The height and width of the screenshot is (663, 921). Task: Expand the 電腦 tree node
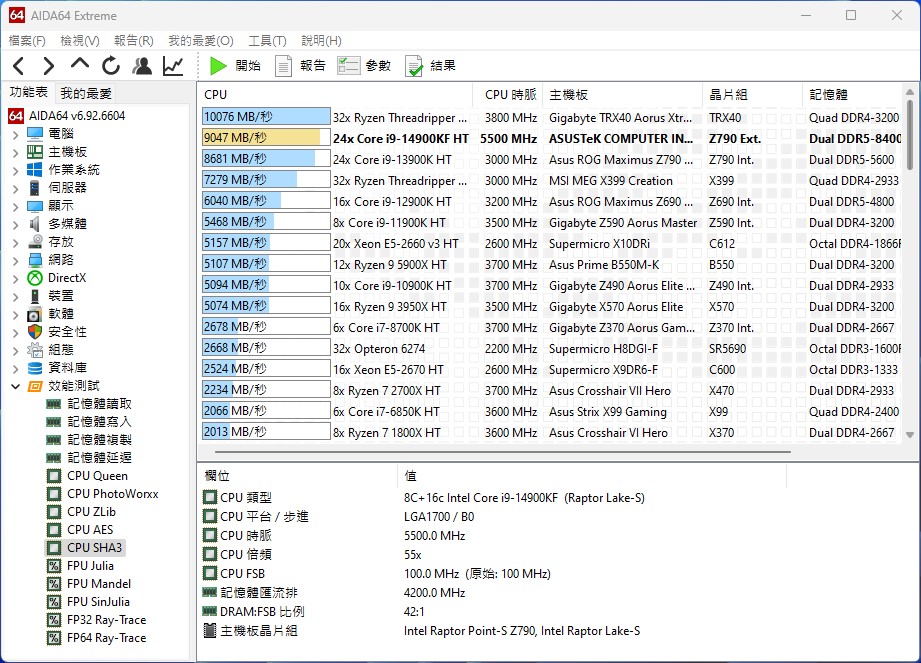15,134
